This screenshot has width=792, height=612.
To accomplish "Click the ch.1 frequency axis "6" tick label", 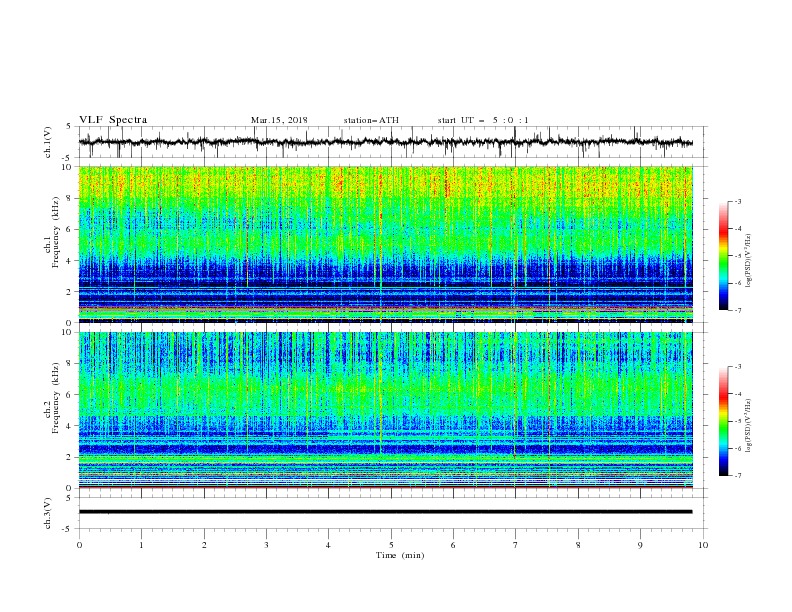I will (x=70, y=229).
